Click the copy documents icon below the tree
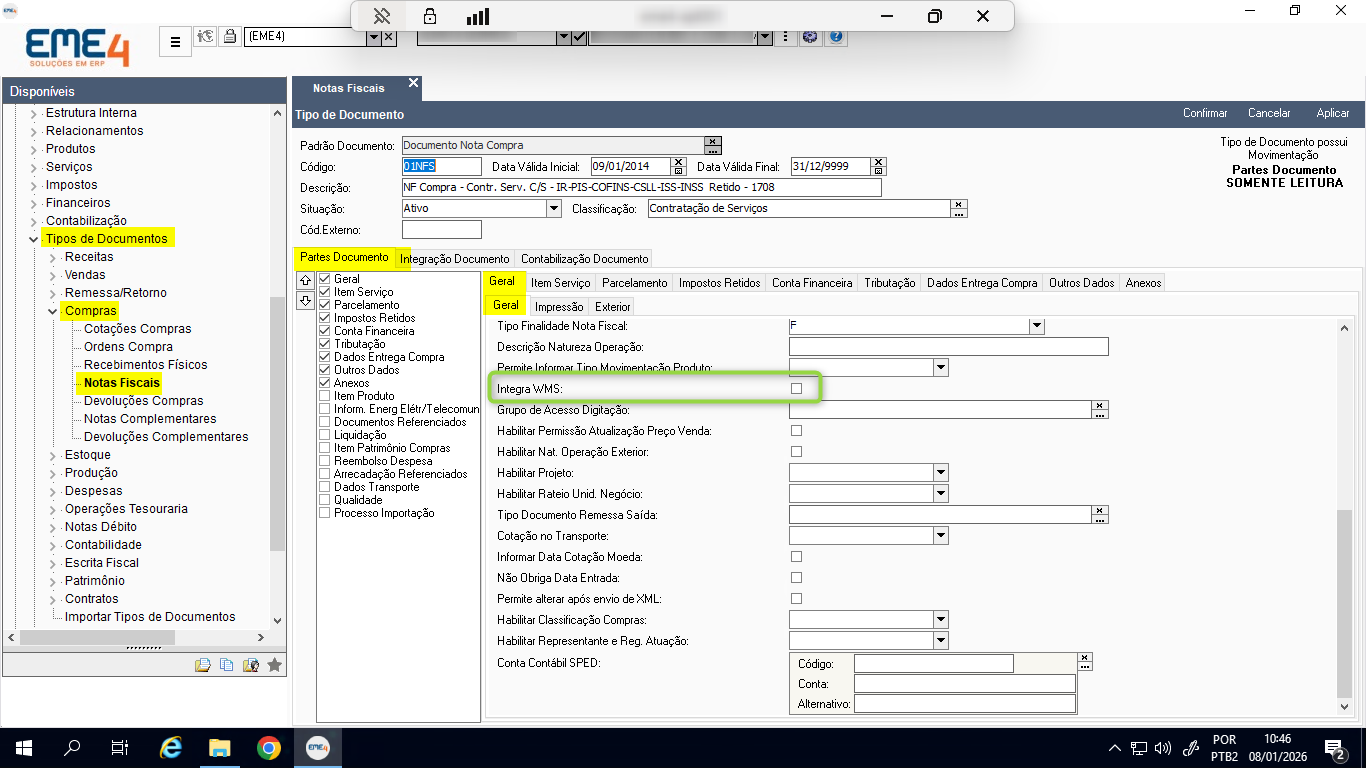Image resolution: width=1366 pixels, height=768 pixels. point(227,665)
